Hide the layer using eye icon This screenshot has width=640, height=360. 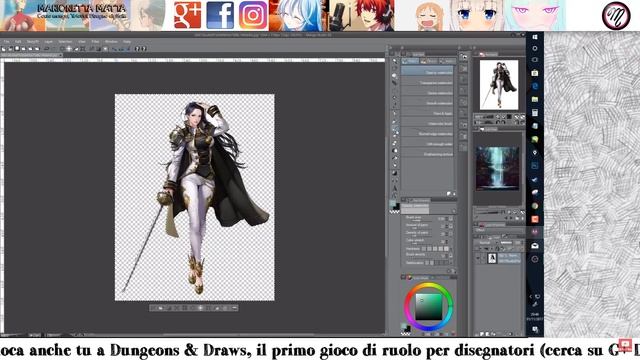pos(478,258)
